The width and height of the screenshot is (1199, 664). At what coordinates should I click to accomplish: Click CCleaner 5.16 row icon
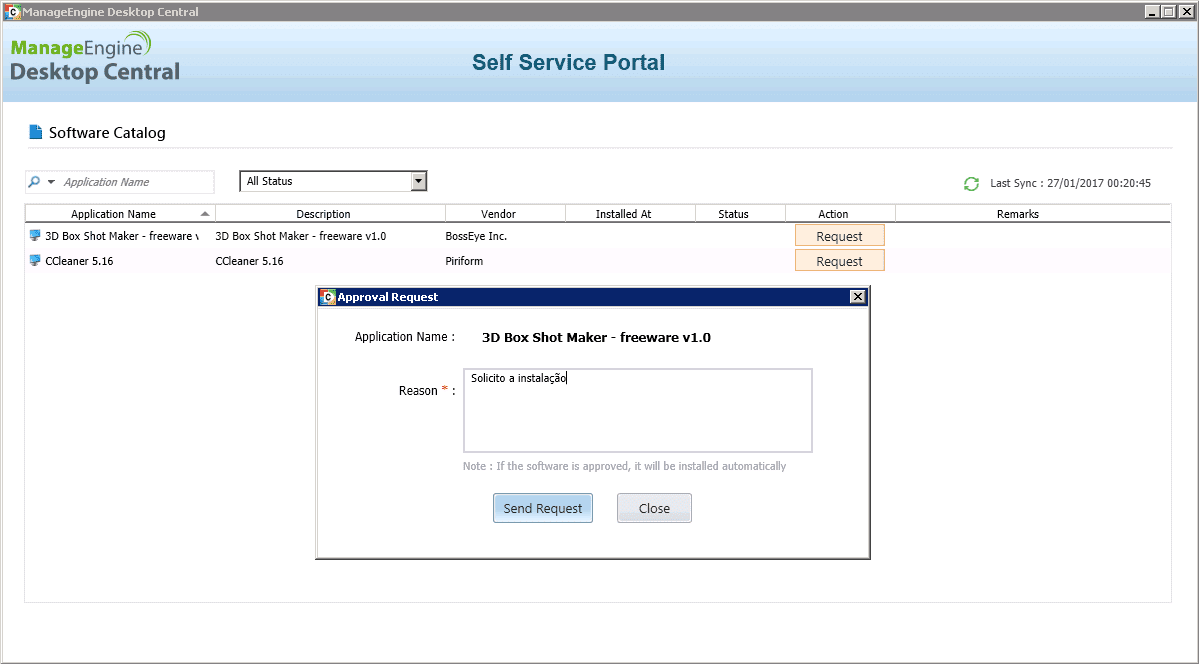[x=34, y=261]
